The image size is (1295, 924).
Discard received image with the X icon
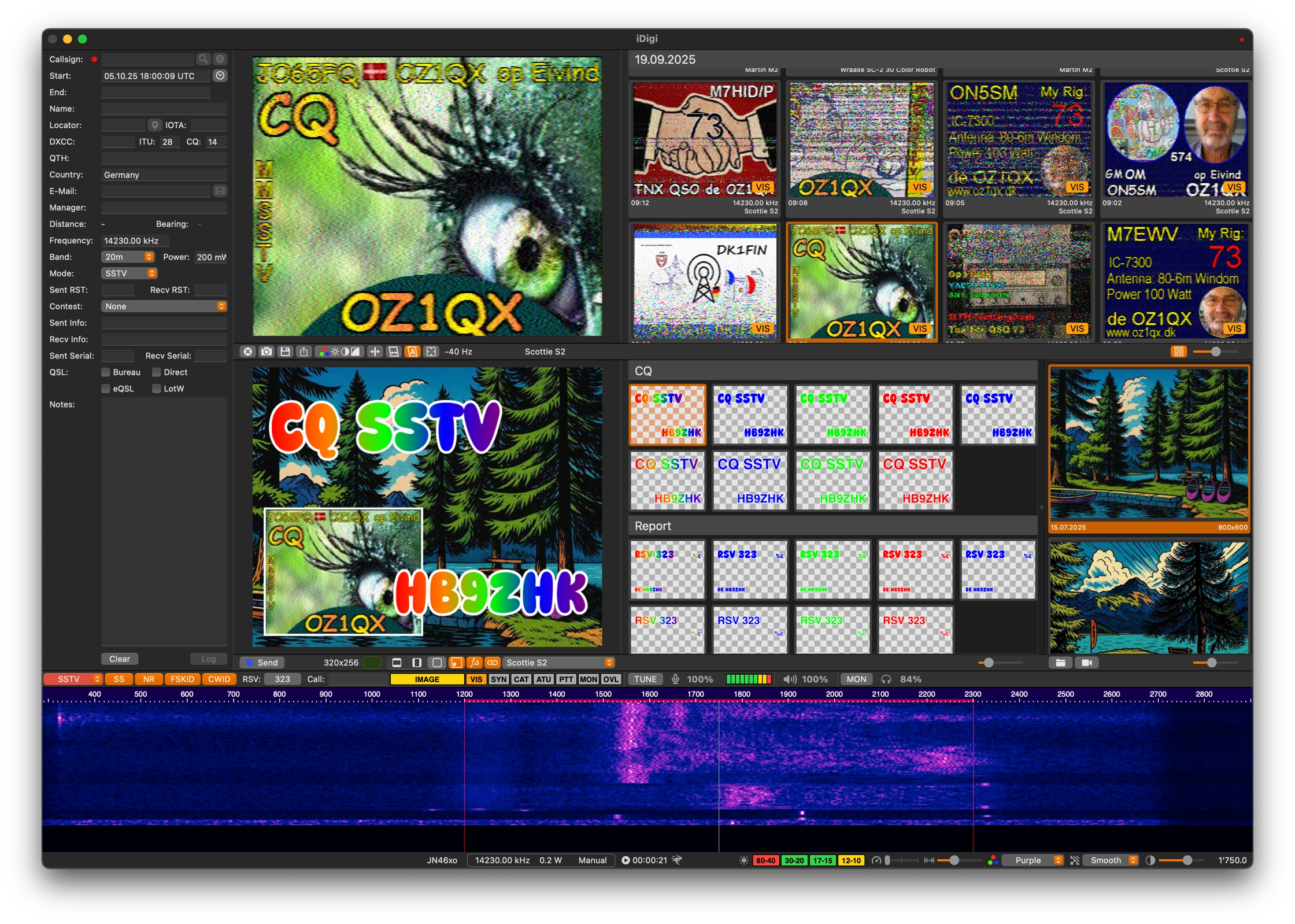point(247,352)
